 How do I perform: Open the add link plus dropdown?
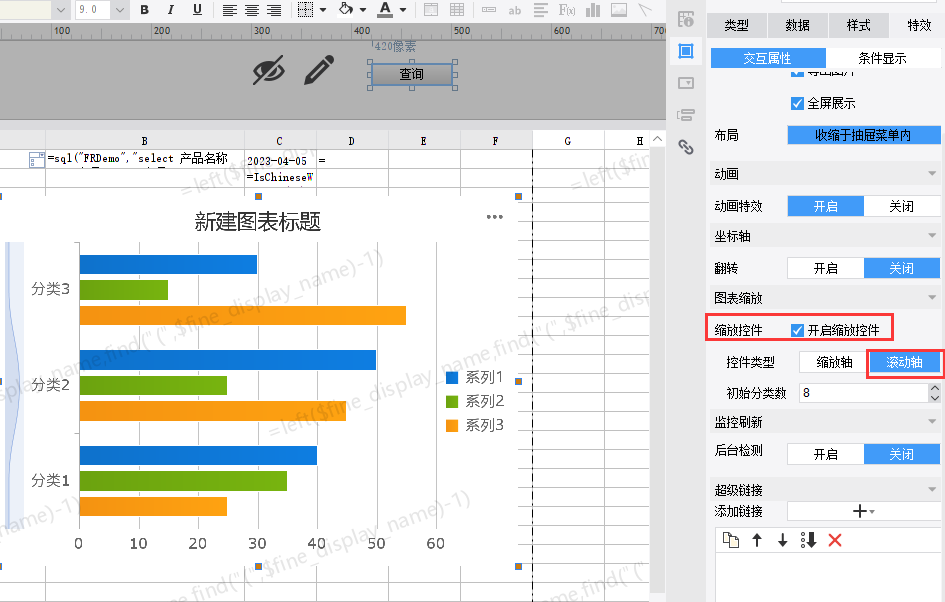(x=864, y=511)
